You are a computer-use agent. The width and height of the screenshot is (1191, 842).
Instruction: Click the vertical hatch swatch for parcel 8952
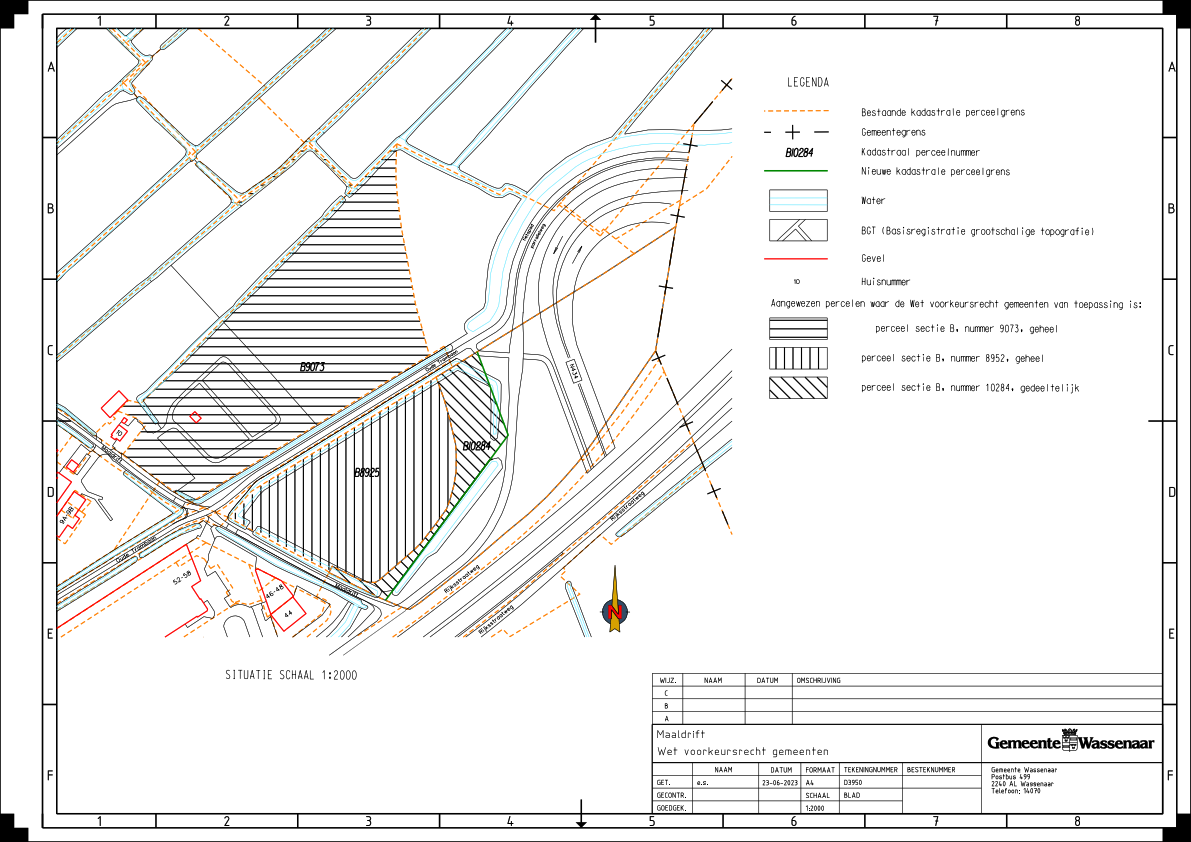[x=797, y=358]
